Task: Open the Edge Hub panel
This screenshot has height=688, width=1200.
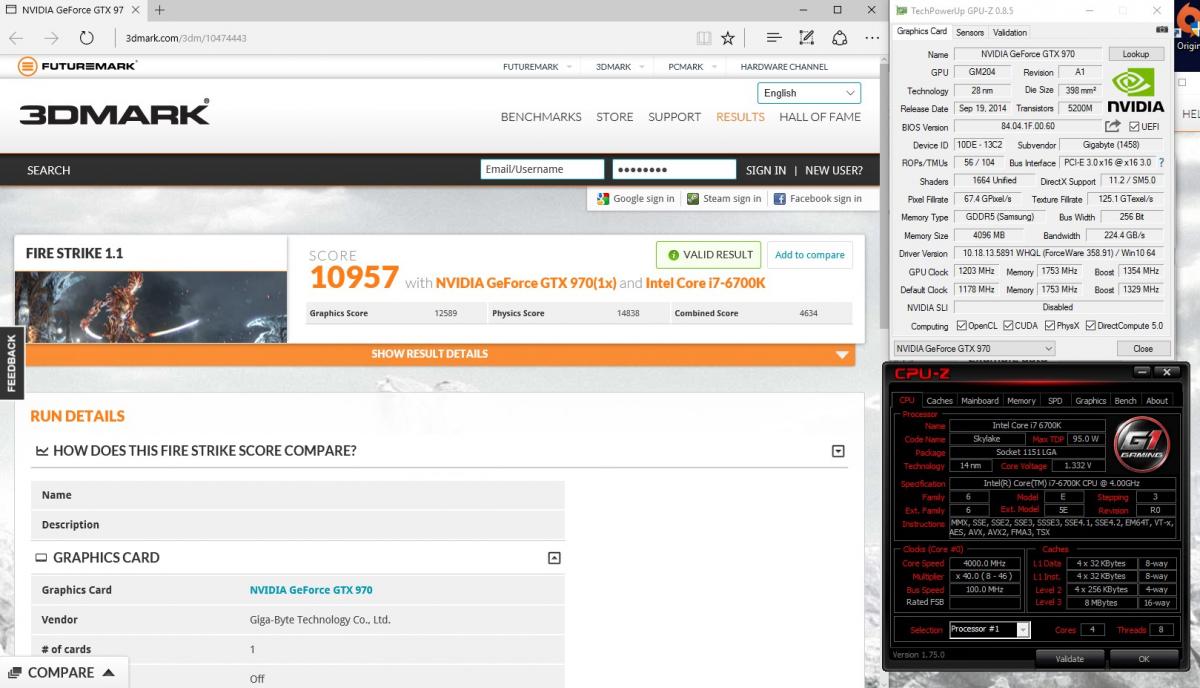Action: click(773, 38)
